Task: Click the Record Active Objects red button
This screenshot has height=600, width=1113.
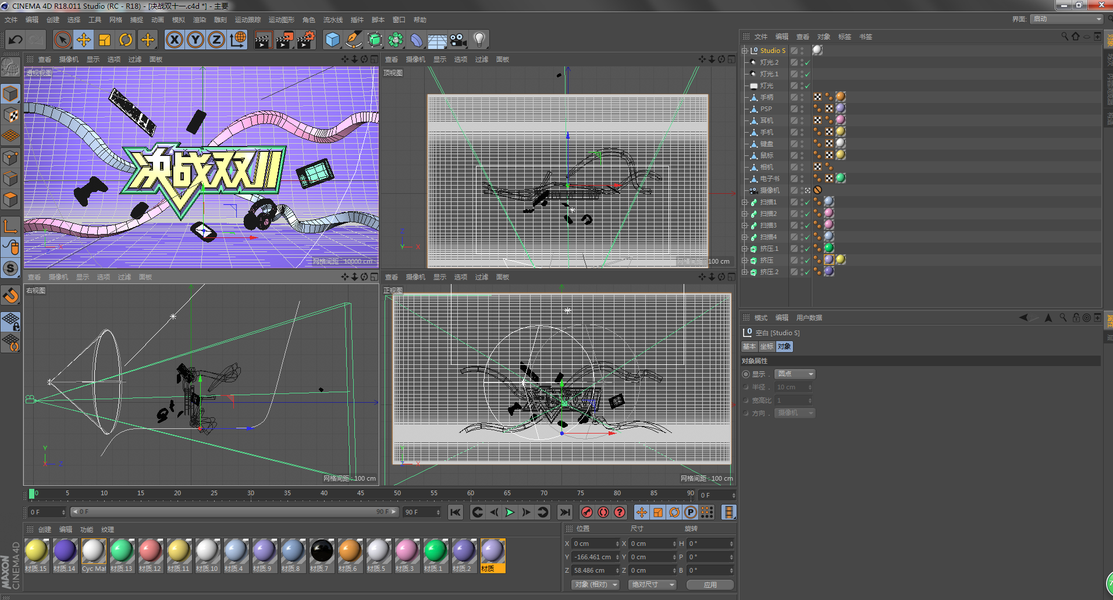Action: [x=587, y=512]
